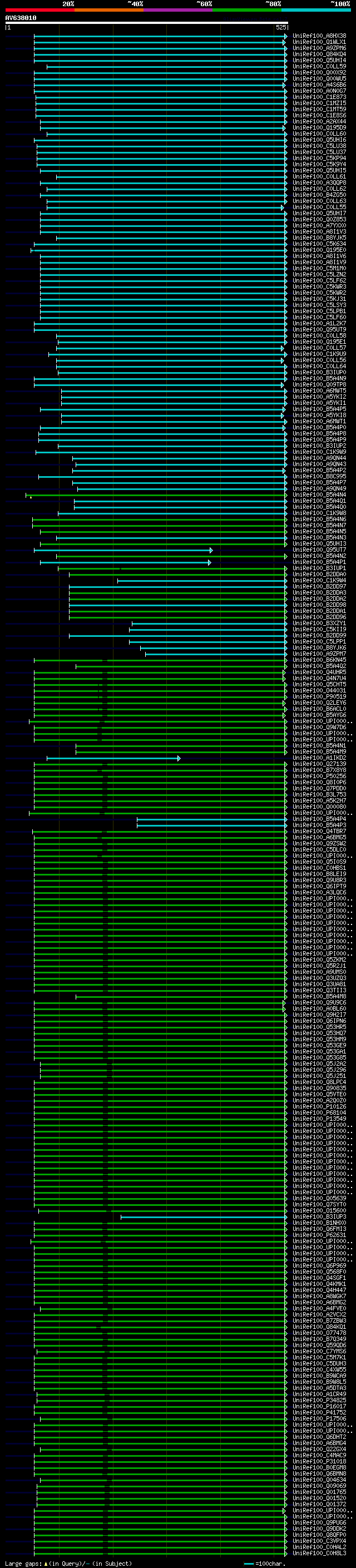Click the white query sequence ruler bar
The height and width of the screenshot is (1568, 356).
click(147, 22)
